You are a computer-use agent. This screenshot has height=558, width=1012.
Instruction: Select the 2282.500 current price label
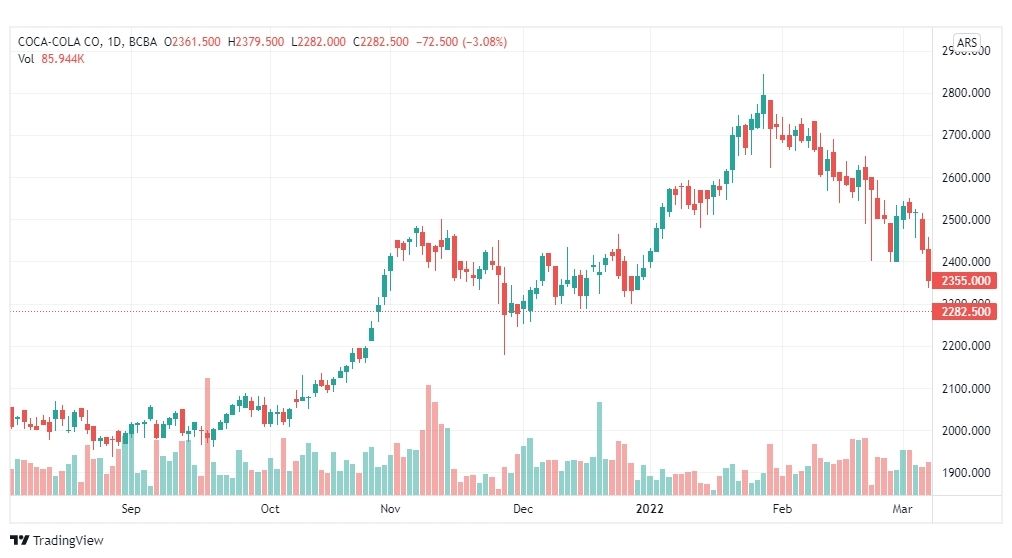[964, 312]
